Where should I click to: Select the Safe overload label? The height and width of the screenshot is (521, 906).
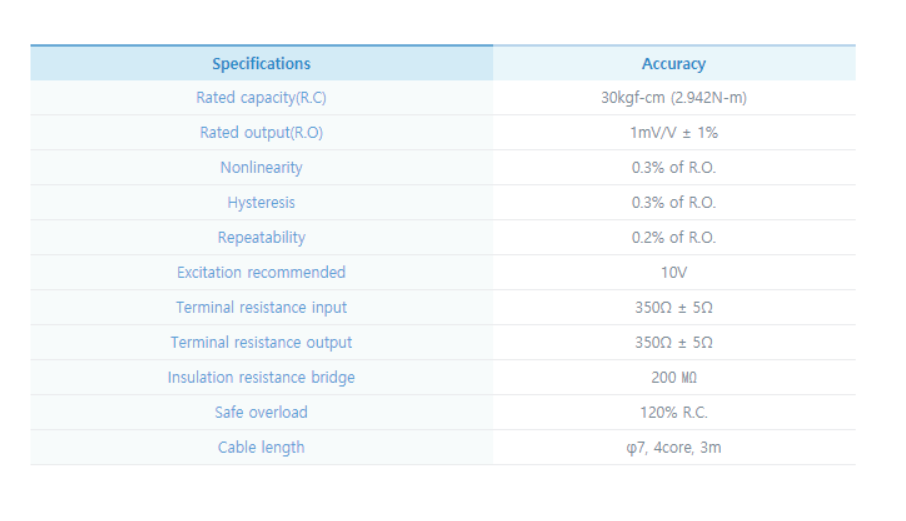tap(261, 413)
